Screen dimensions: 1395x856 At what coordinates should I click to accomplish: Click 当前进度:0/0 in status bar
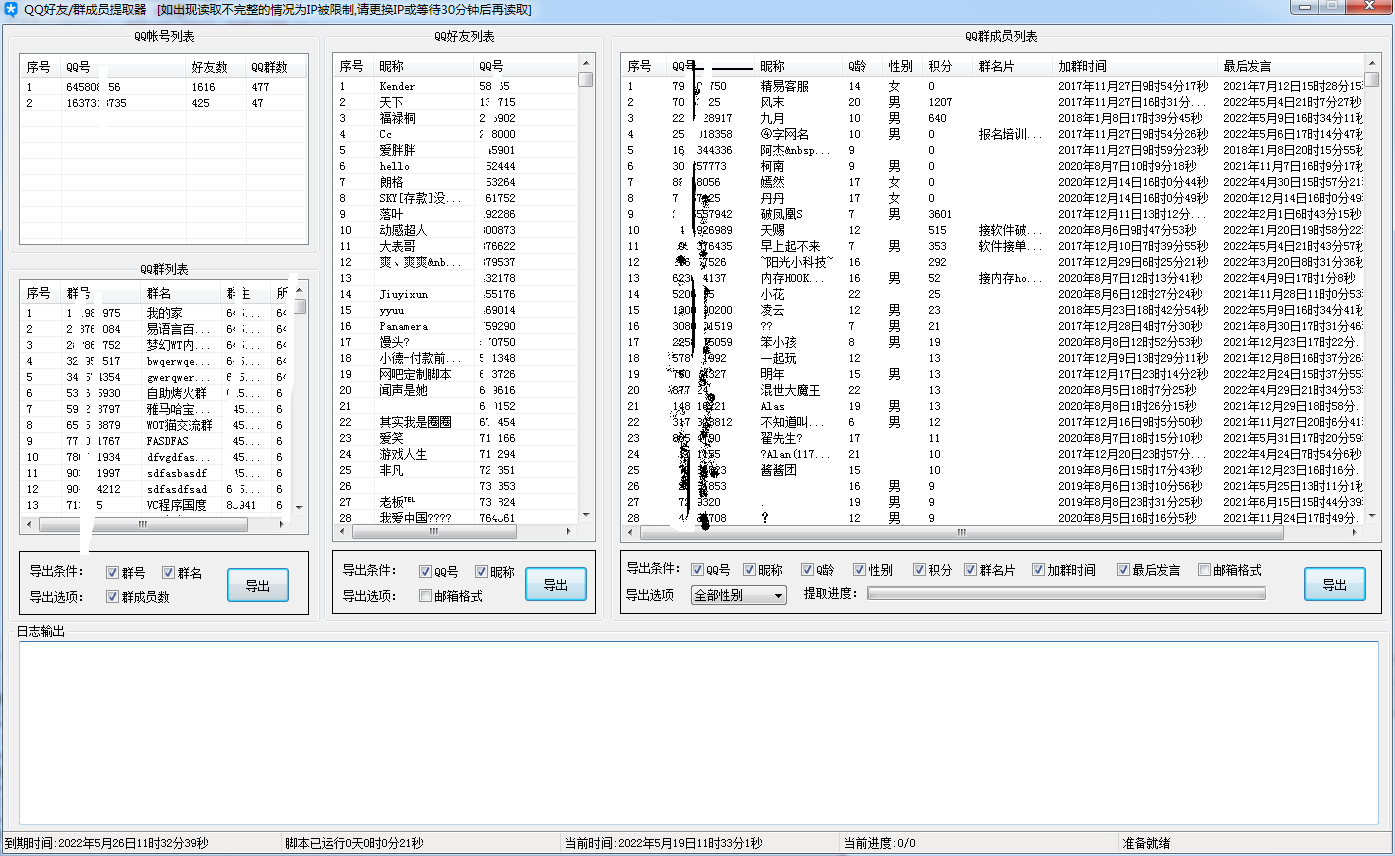880,843
